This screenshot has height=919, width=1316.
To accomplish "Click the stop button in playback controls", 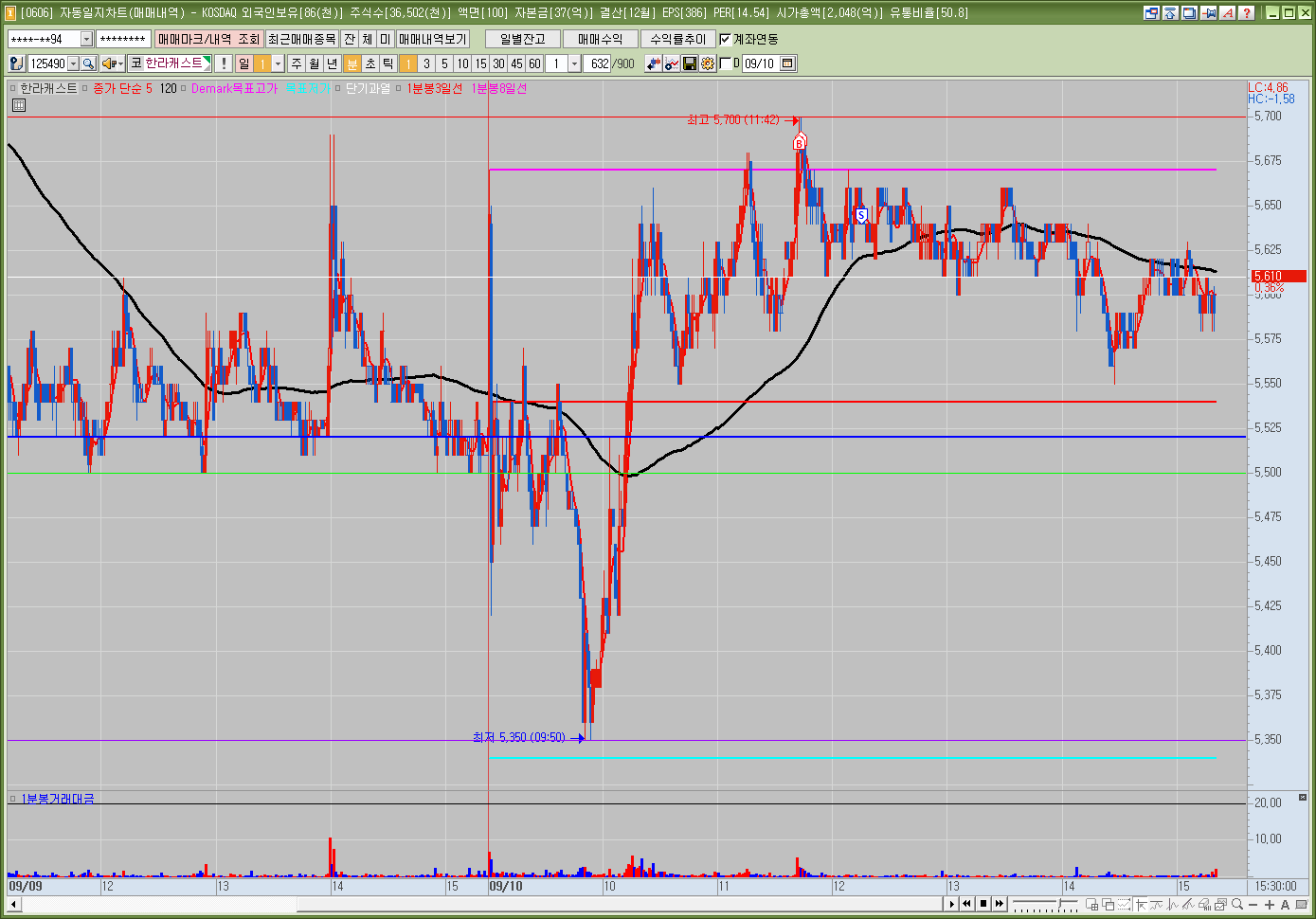I will [x=983, y=904].
